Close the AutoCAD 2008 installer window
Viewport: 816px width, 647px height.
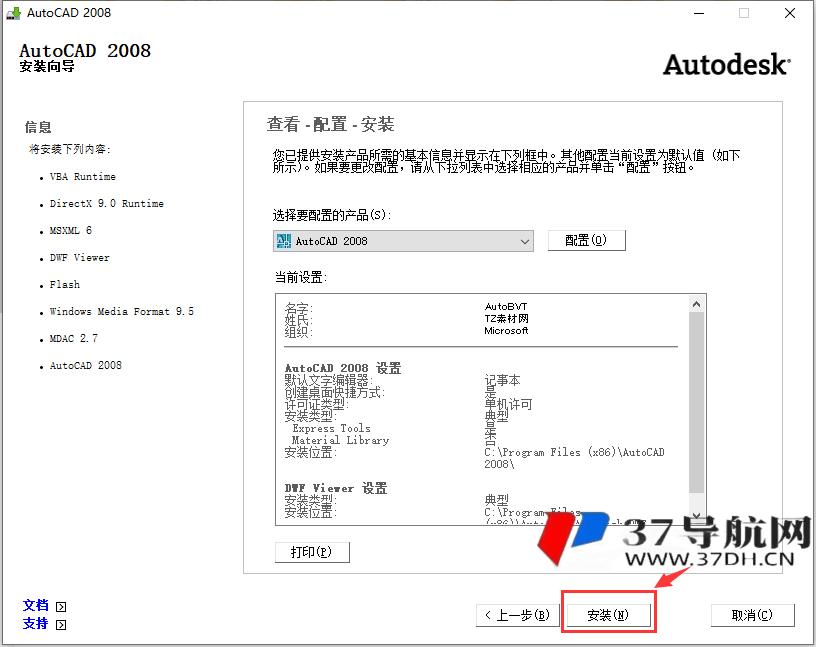tap(789, 13)
